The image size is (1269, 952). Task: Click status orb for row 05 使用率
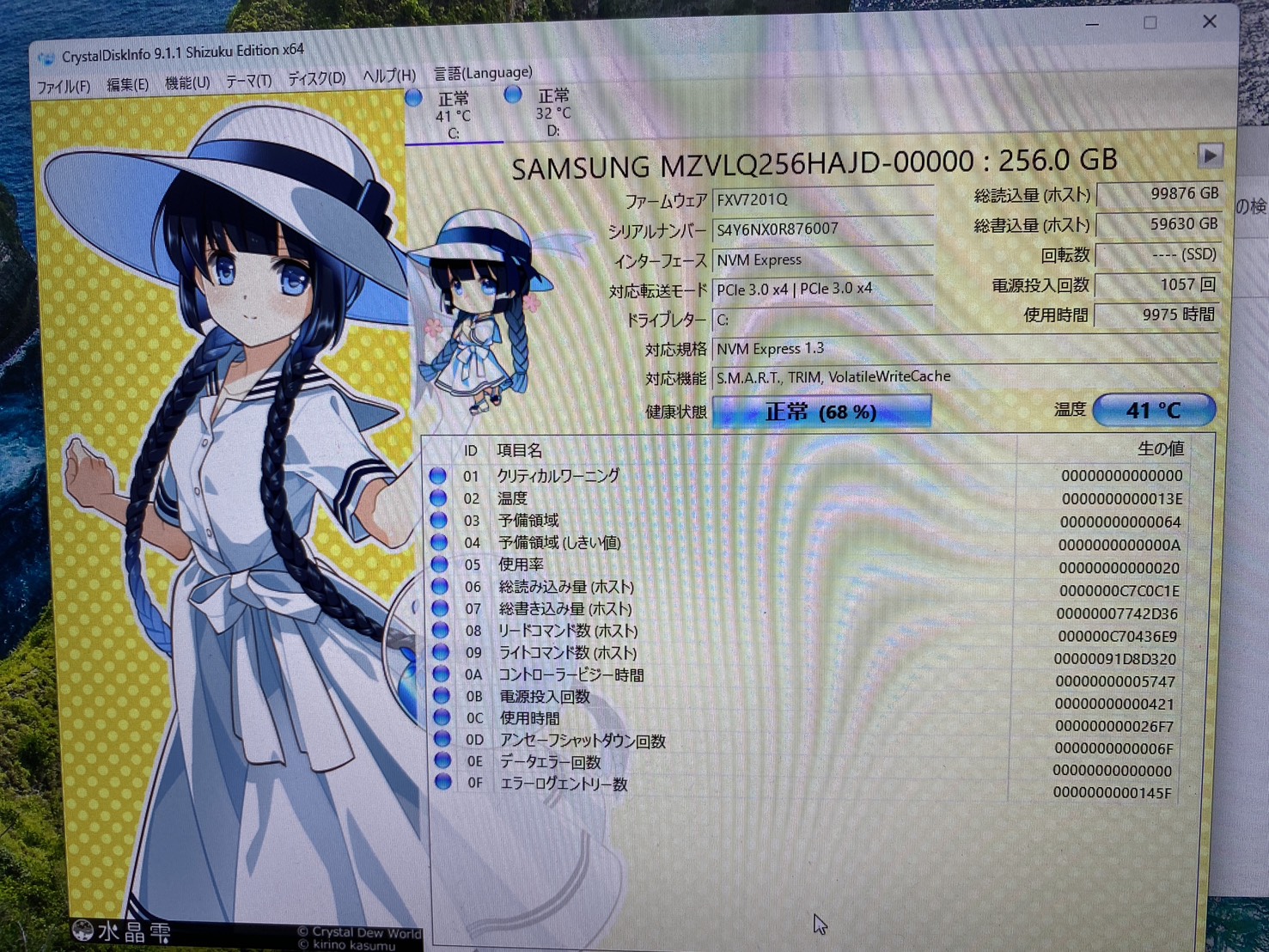(x=439, y=564)
